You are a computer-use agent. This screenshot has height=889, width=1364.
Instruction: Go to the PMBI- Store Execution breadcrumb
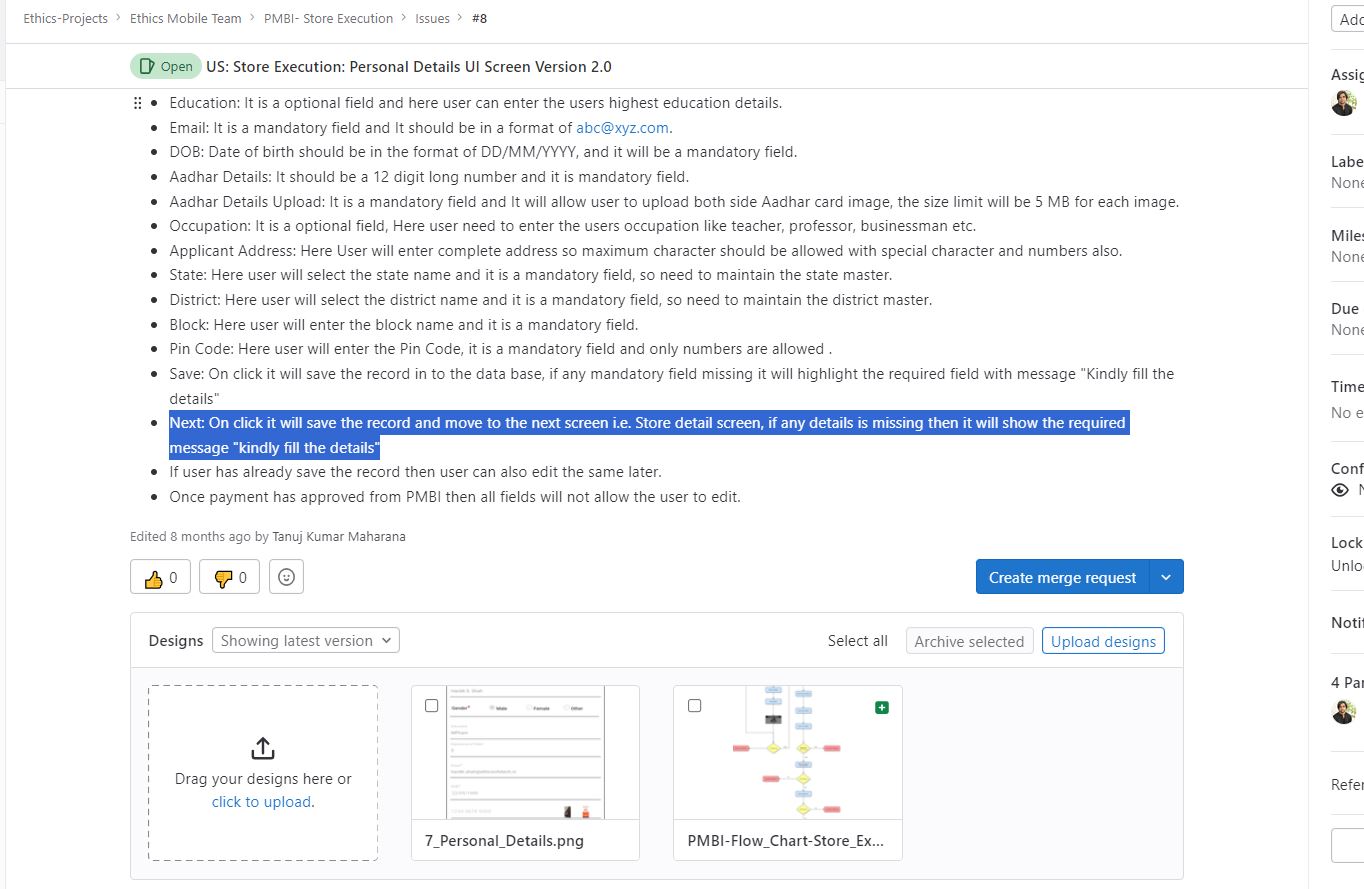point(328,18)
